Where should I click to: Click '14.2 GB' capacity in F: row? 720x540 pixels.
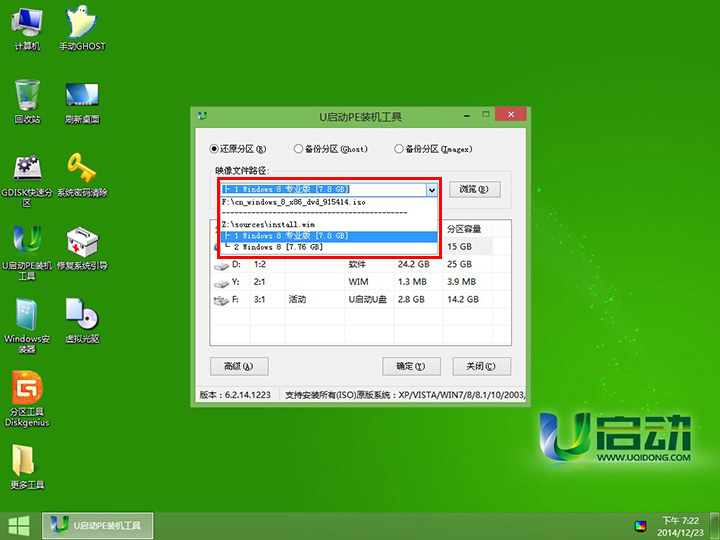pyautogui.click(x=463, y=299)
